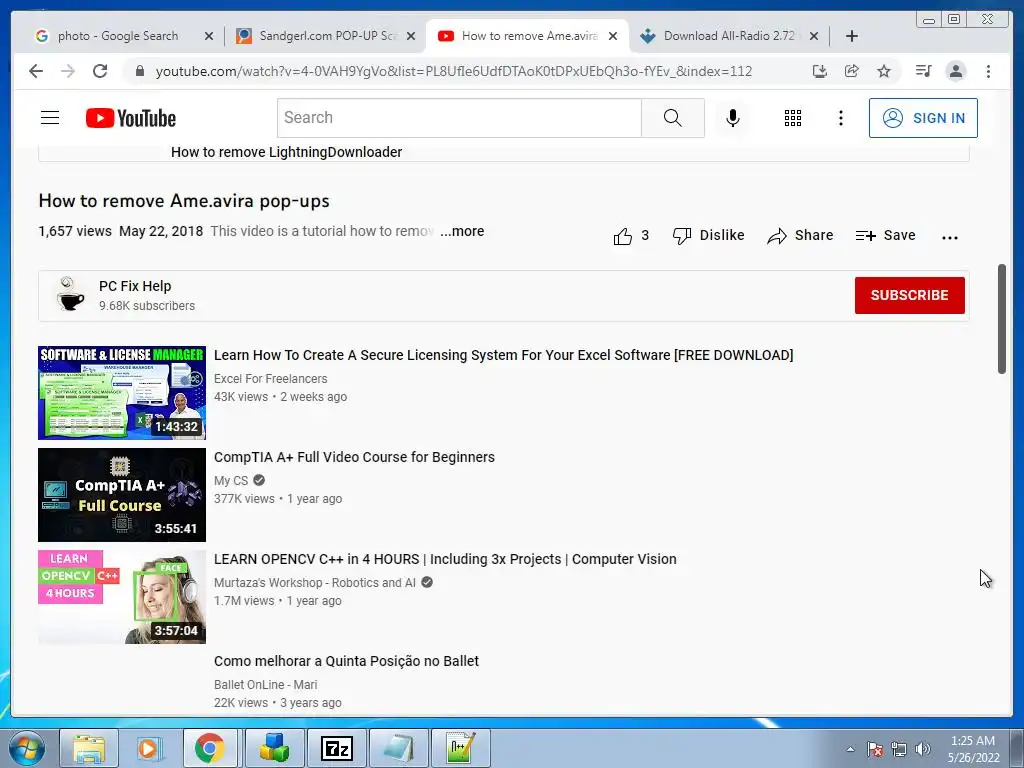Screen dimensions: 1024x768
Task: Open the YouTube apps grid icon
Action: (x=792, y=118)
